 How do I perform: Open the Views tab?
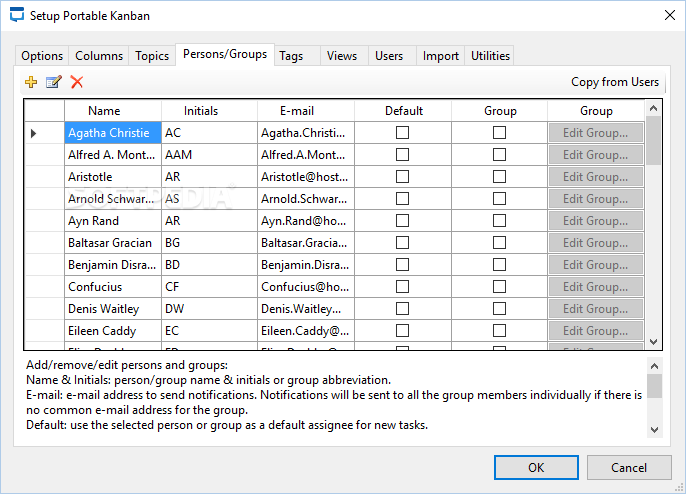342,56
